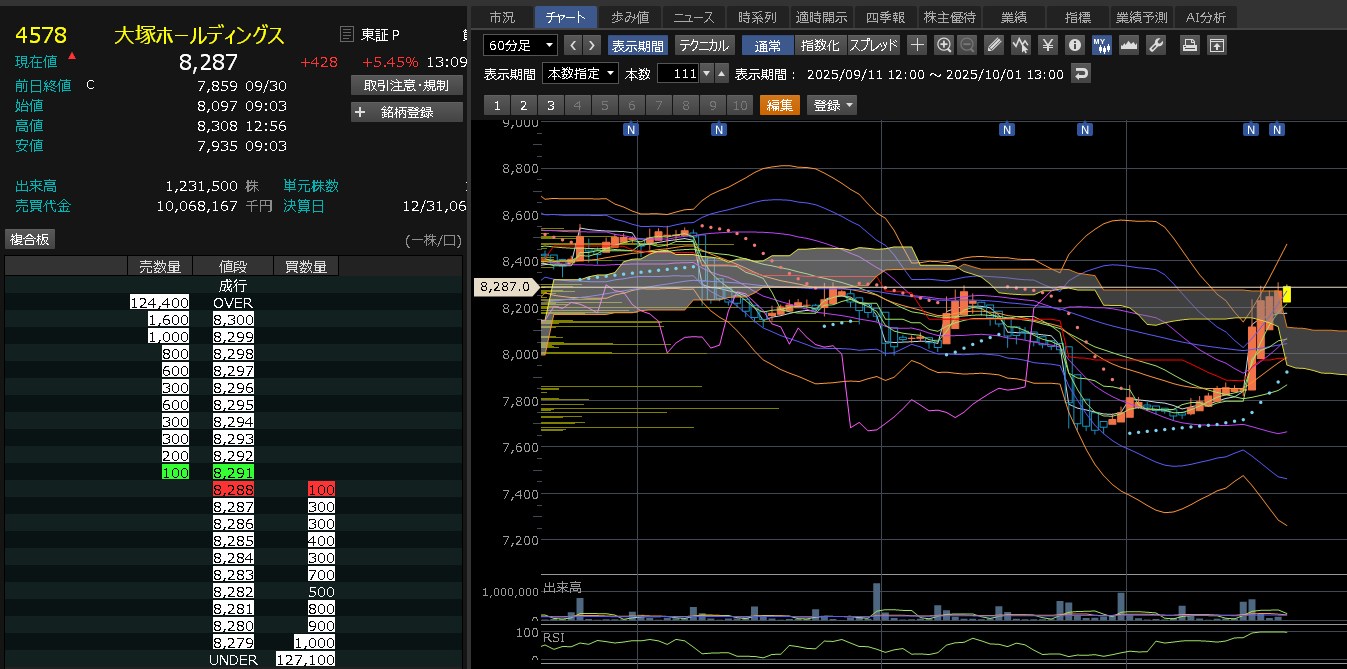
Task: Open the 登録 dropdown menu
Action: point(833,105)
